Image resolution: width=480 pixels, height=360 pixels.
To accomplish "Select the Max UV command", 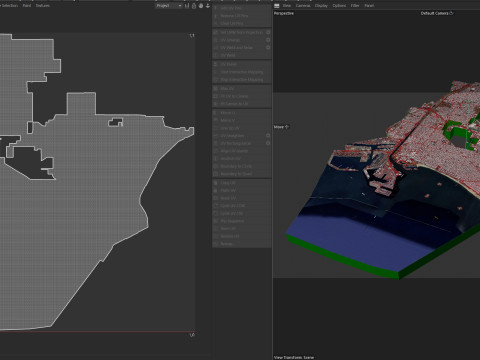I will coord(242,89).
